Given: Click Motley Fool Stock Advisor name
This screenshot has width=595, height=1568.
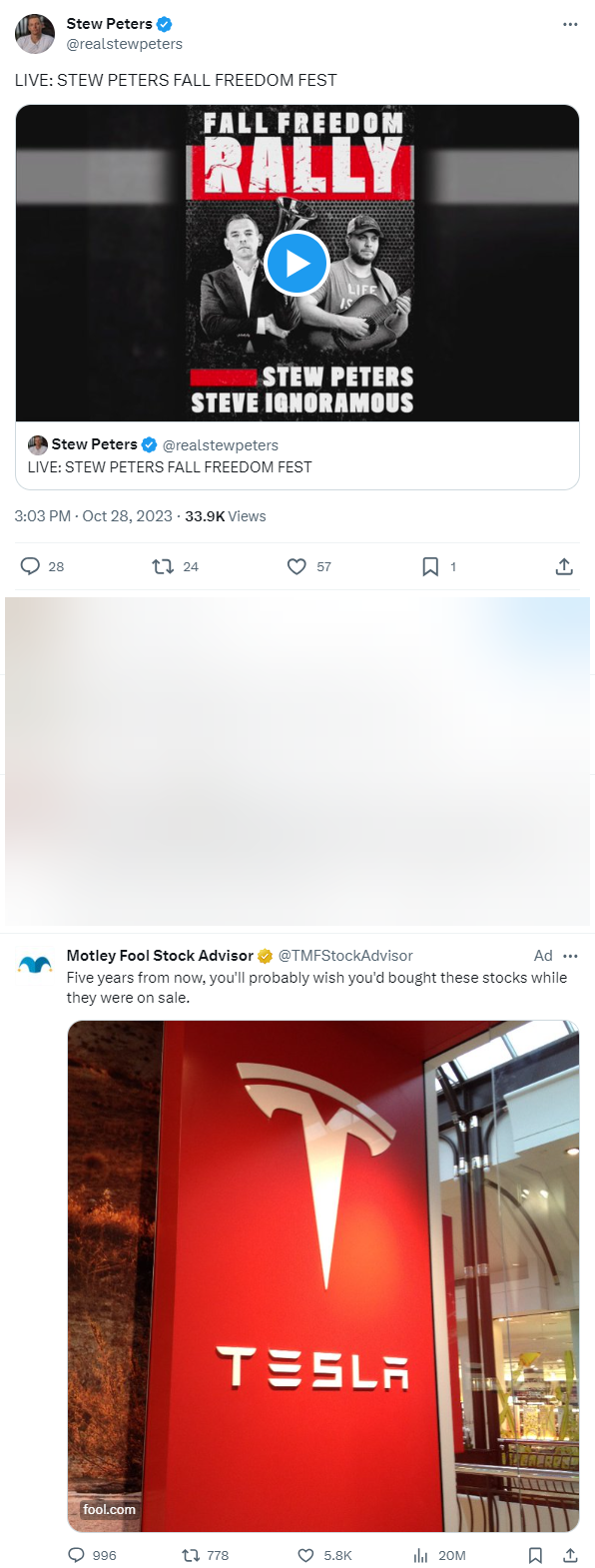Looking at the screenshot, I should [x=160, y=956].
